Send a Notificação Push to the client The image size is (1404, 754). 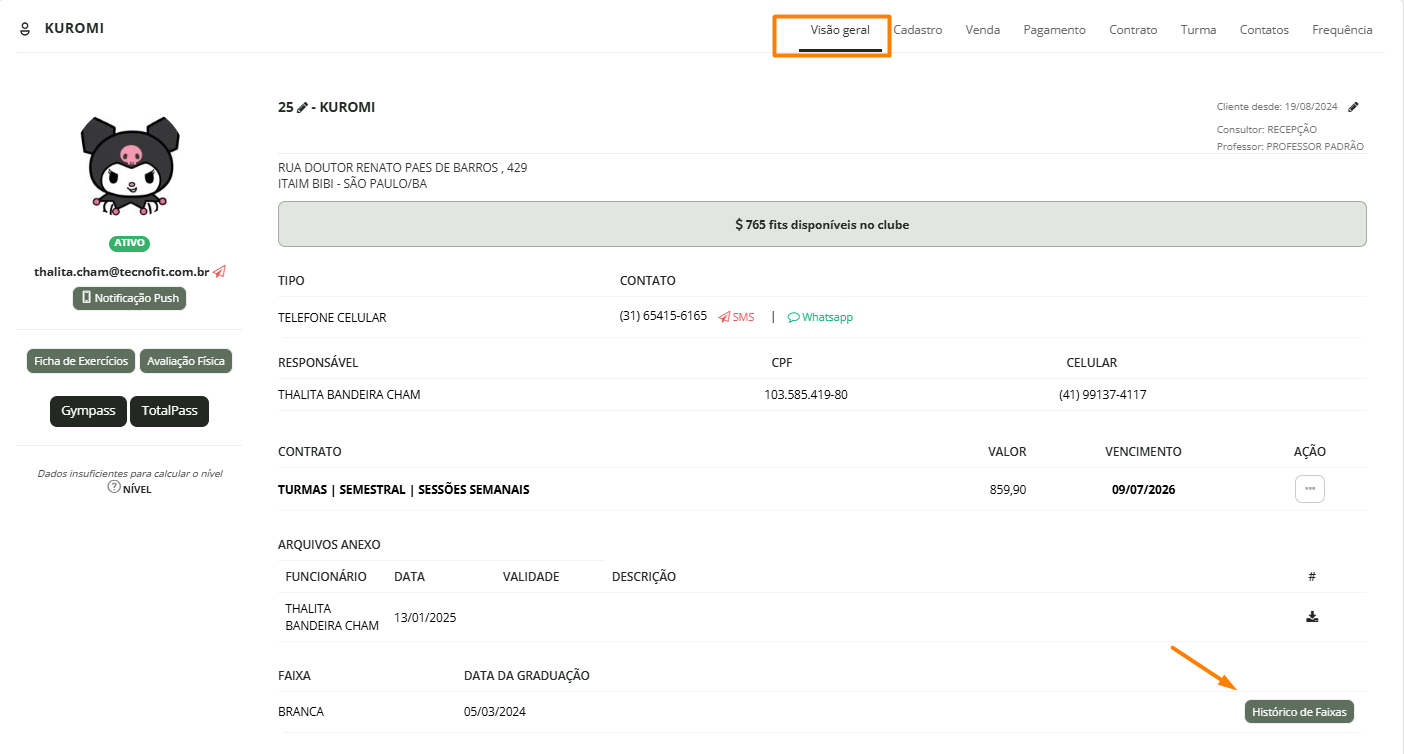click(129, 298)
